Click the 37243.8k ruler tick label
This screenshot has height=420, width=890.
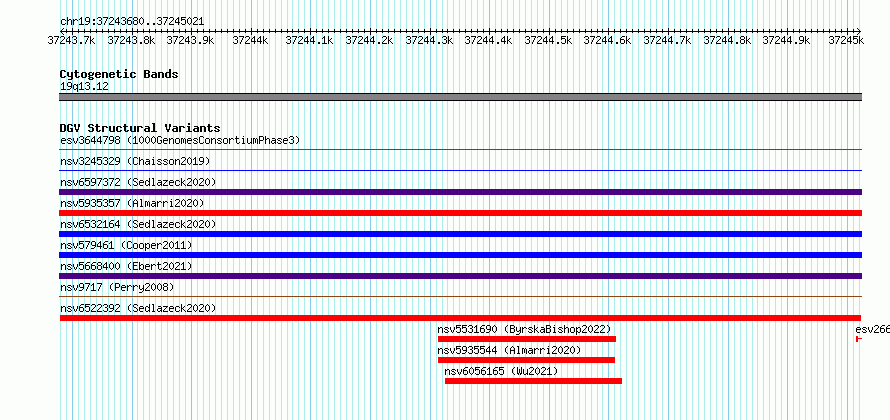(131, 40)
